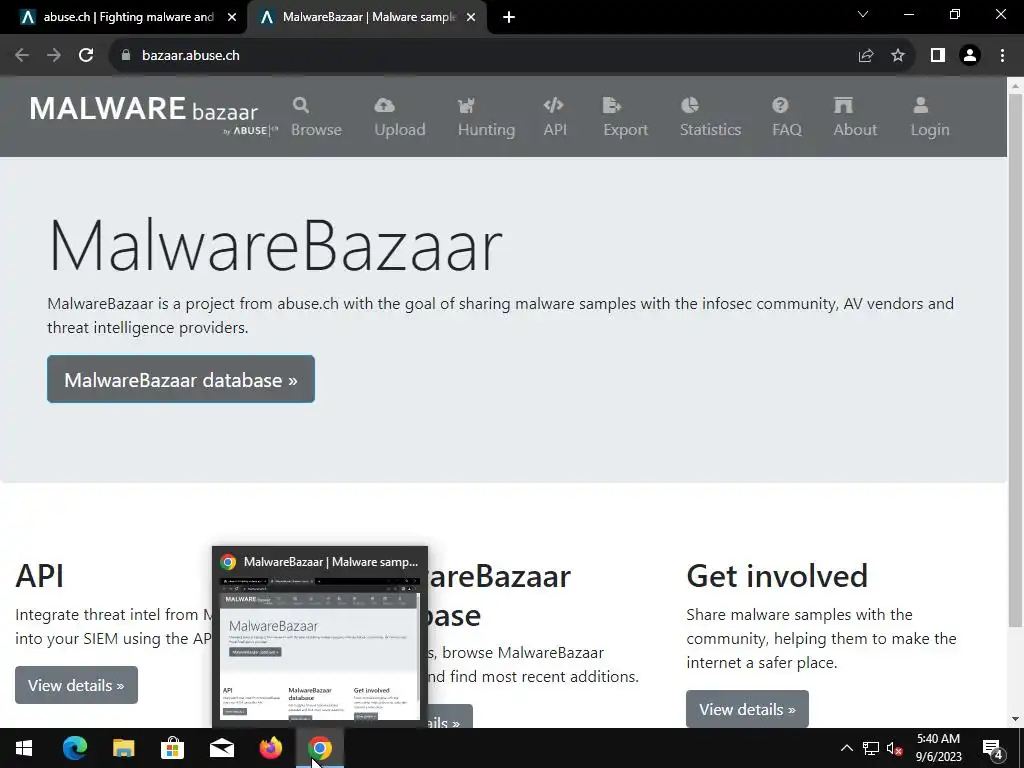
Task: Toggle the browser side panel icon
Action: 938,56
